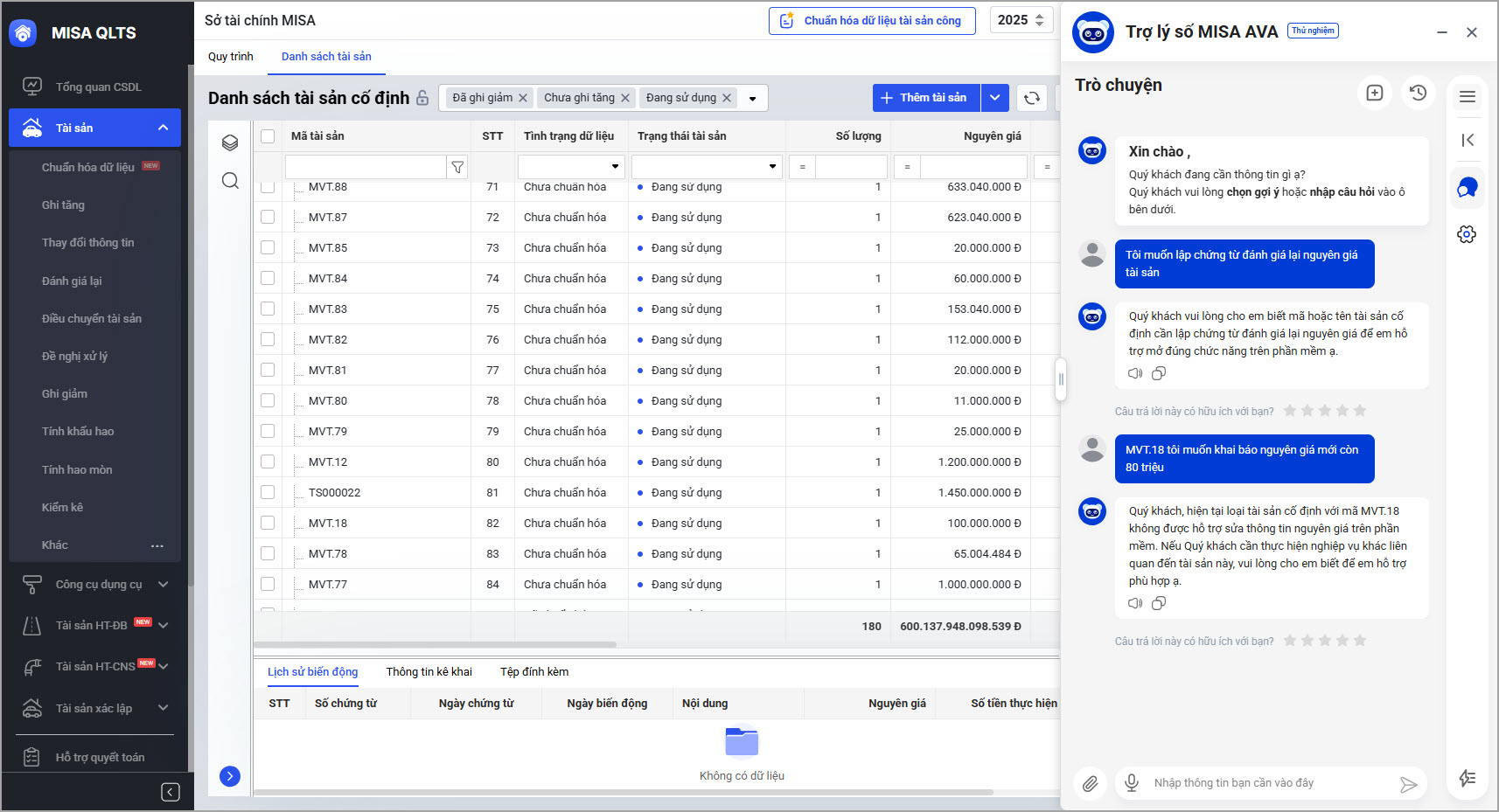1499x812 pixels.
Task: Open Hỗ trợ quyết toán link
Action: click(x=100, y=757)
